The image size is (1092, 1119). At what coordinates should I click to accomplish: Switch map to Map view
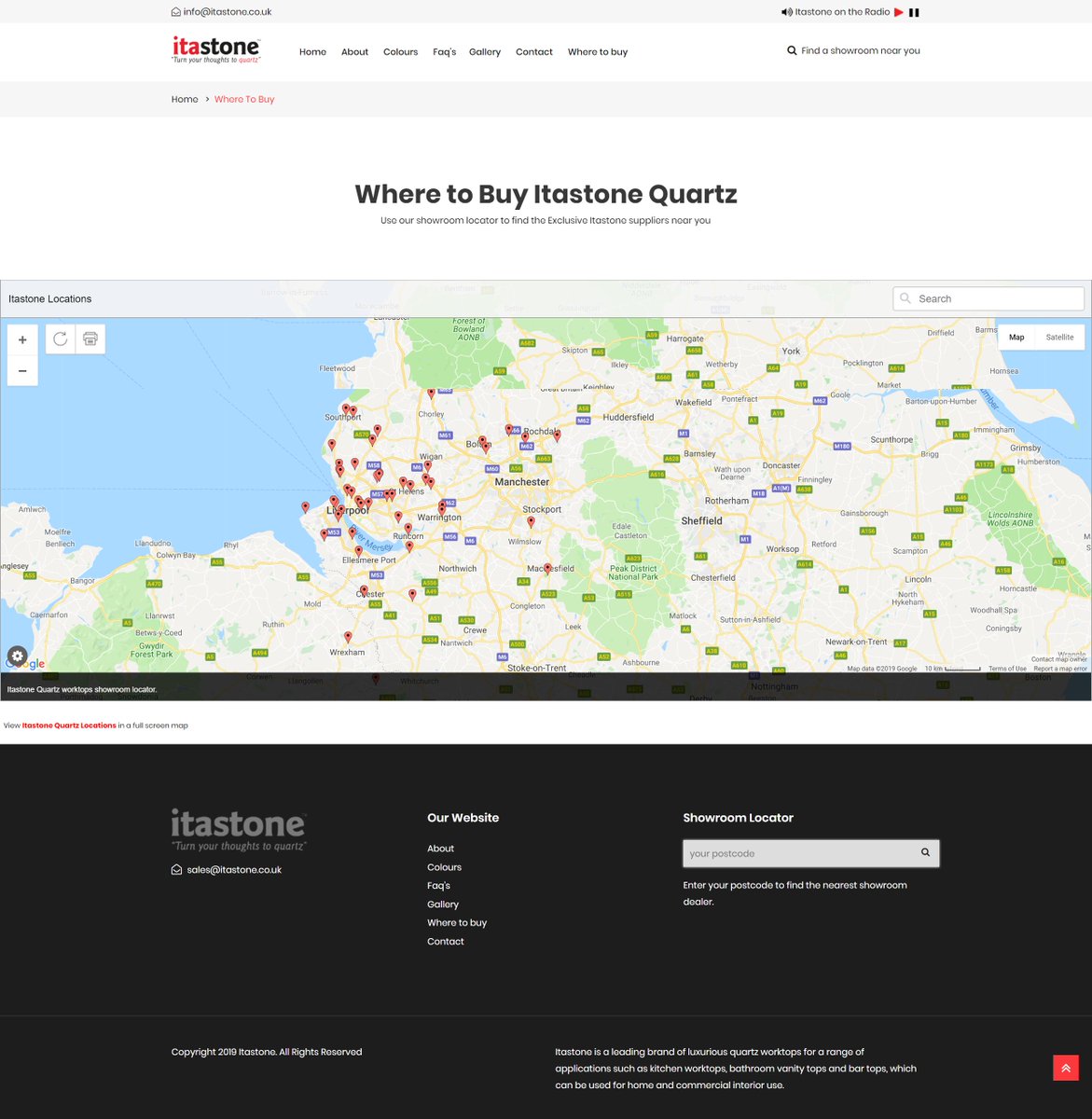(1016, 337)
